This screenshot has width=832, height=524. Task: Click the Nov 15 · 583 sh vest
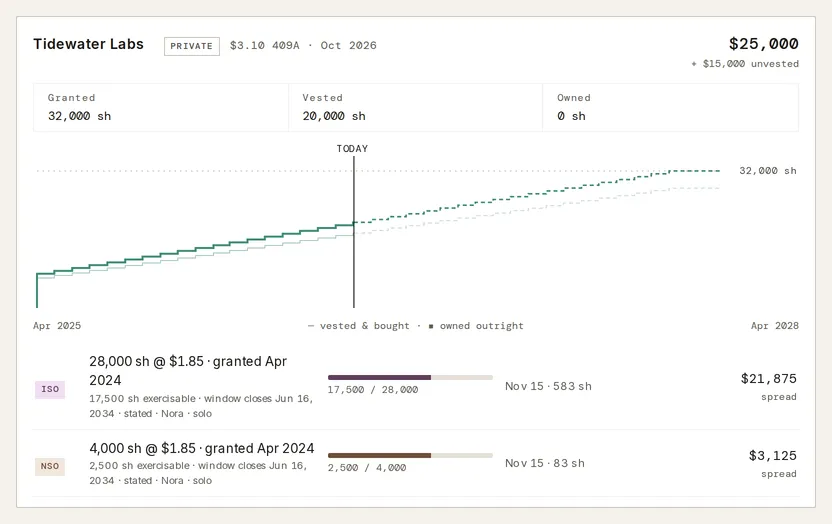[548, 386]
